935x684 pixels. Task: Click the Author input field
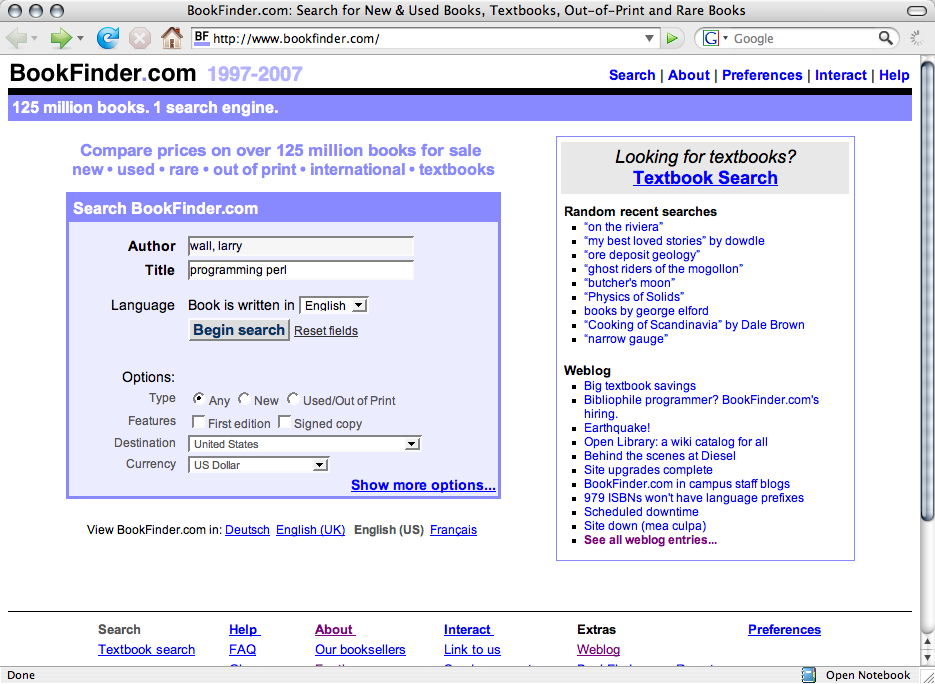[x=301, y=246]
